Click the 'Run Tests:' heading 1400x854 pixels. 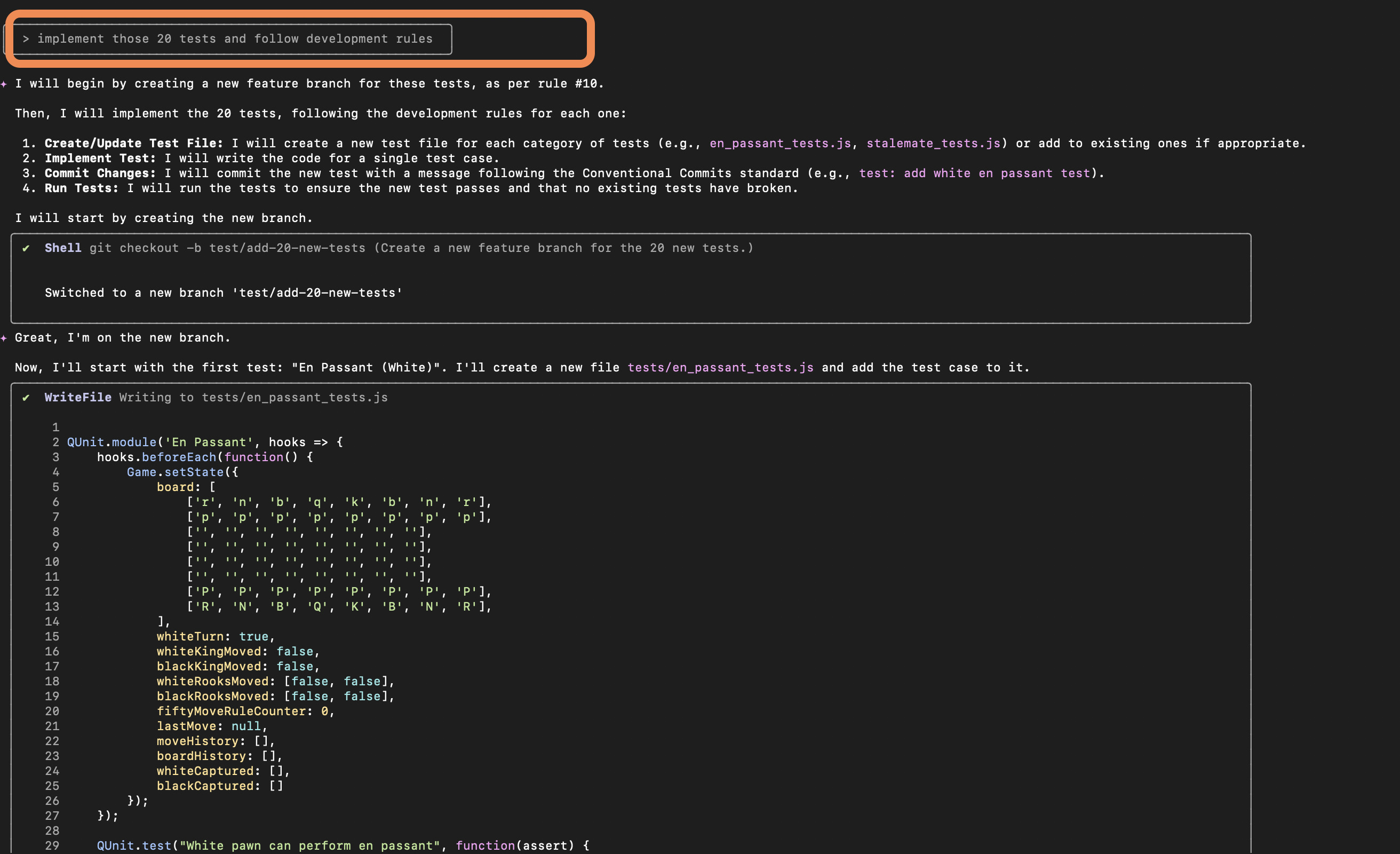[82, 188]
